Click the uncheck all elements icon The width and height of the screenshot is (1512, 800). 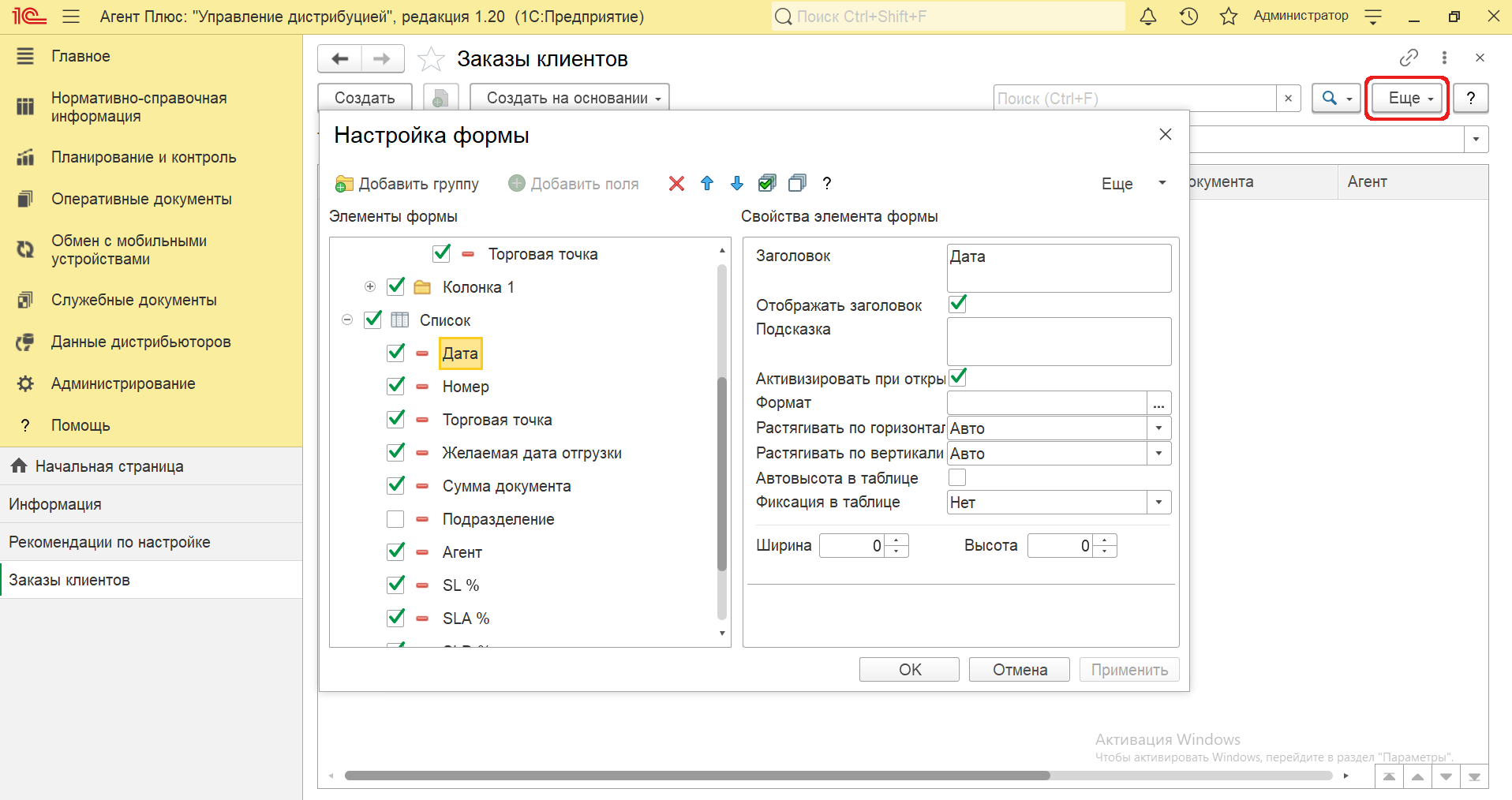coord(797,184)
